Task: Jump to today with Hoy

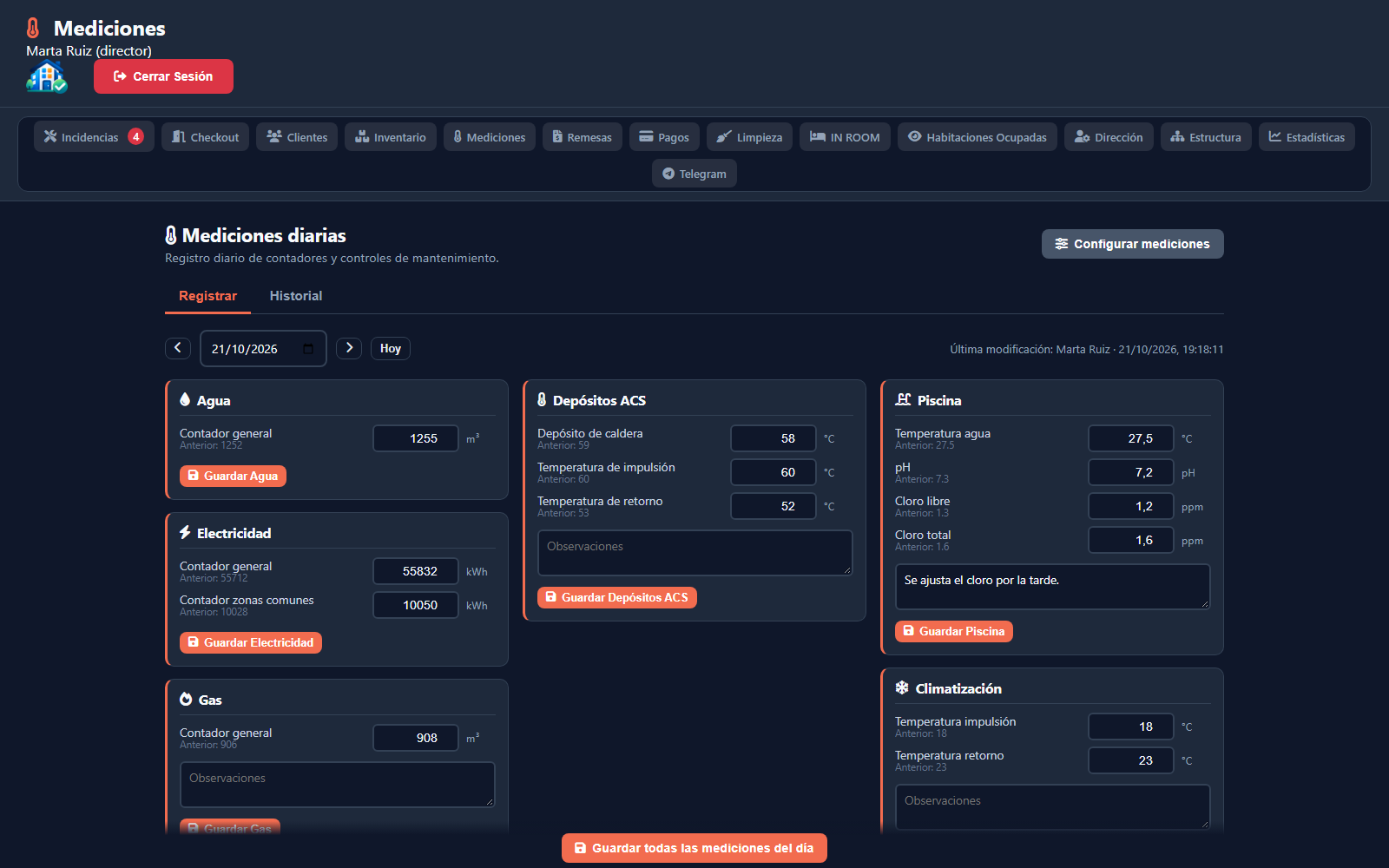Action: coord(391,348)
